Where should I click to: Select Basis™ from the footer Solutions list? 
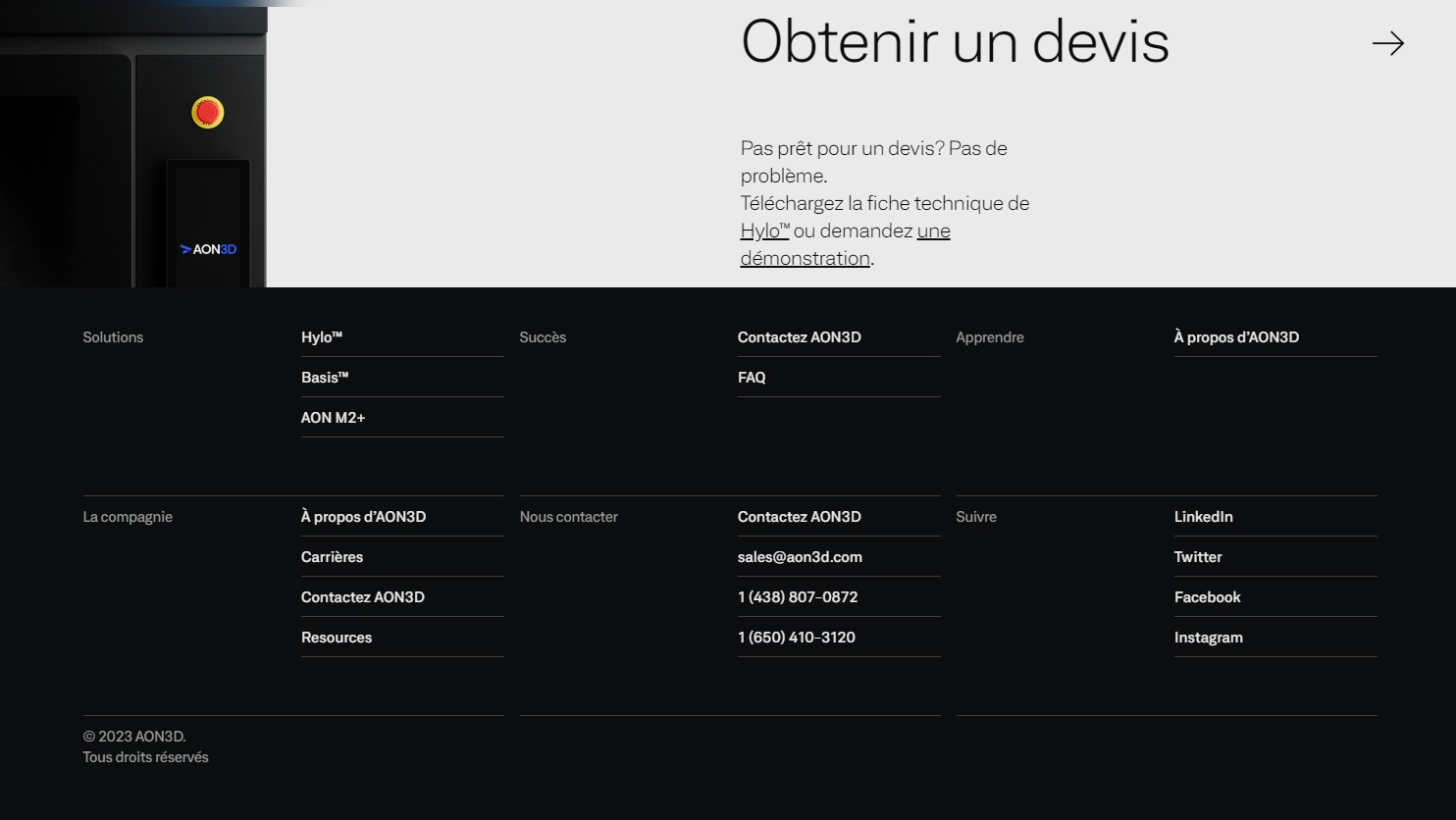click(325, 378)
